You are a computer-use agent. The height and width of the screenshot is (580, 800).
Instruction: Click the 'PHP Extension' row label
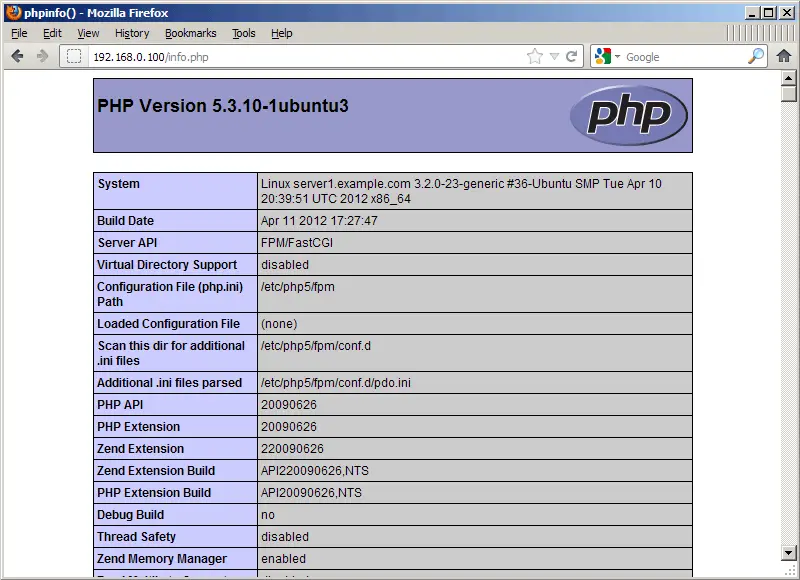point(139,426)
